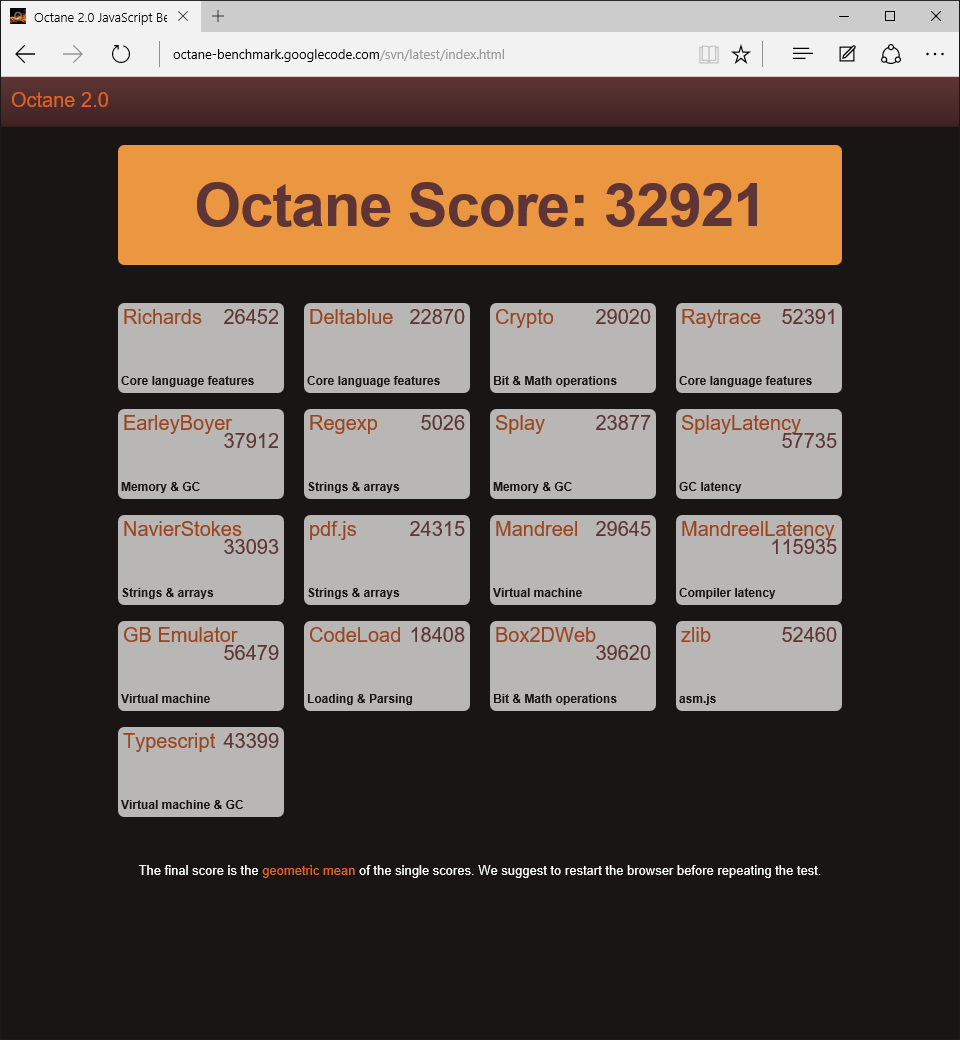Click the Octane favicon in the tab

[18, 17]
